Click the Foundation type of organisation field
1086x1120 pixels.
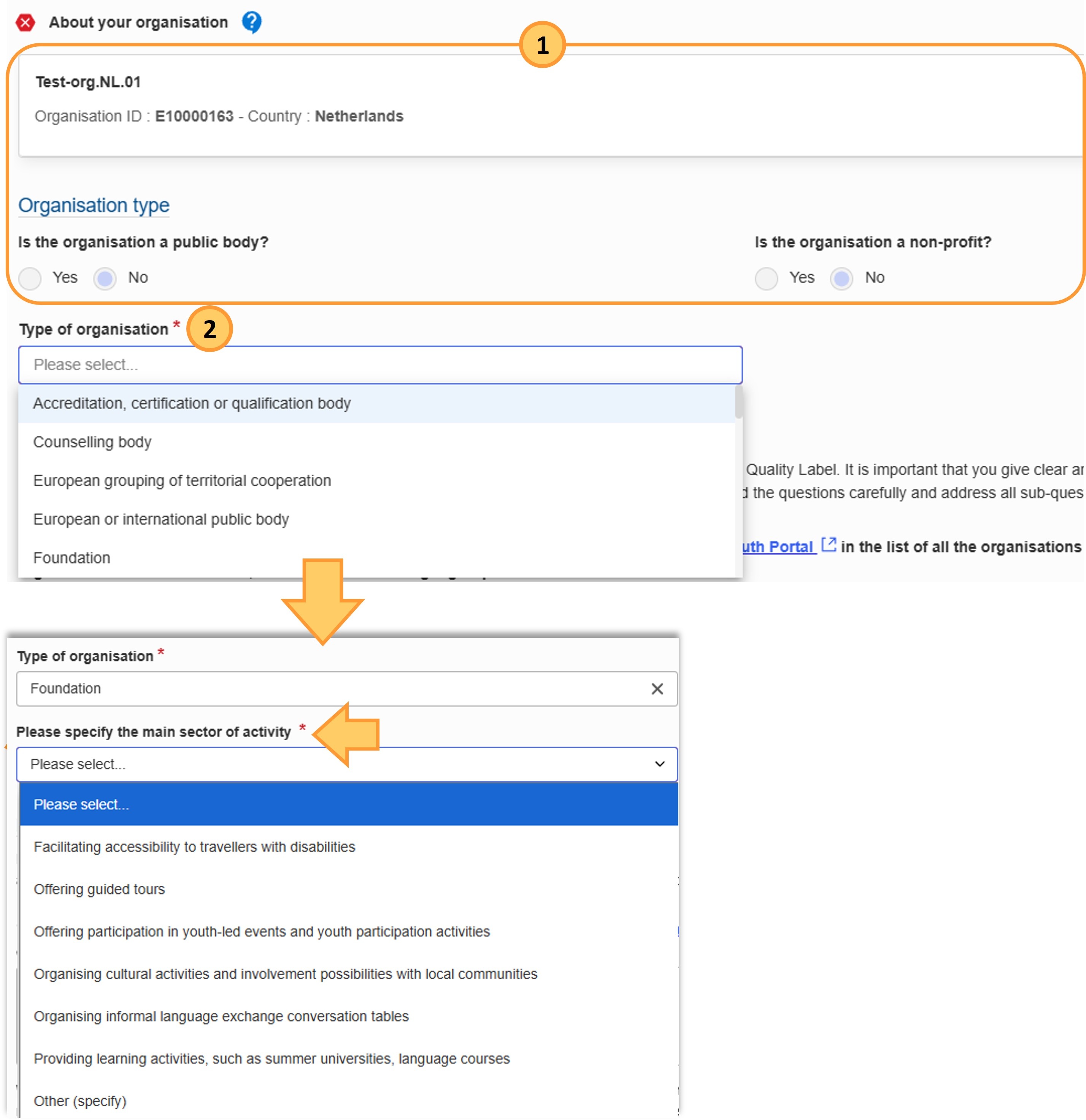(332, 688)
